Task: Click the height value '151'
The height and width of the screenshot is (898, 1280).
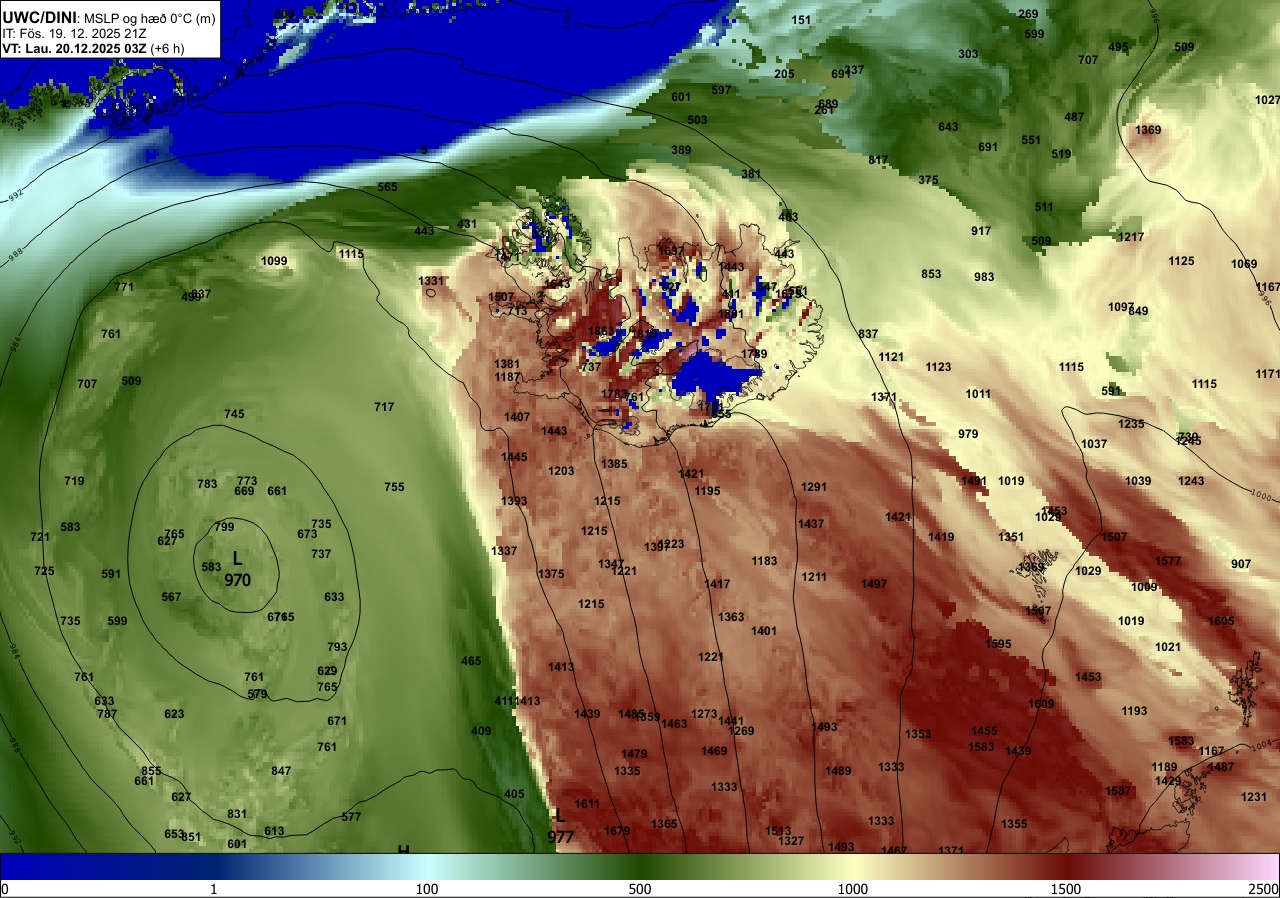Action: pyautogui.click(x=802, y=20)
